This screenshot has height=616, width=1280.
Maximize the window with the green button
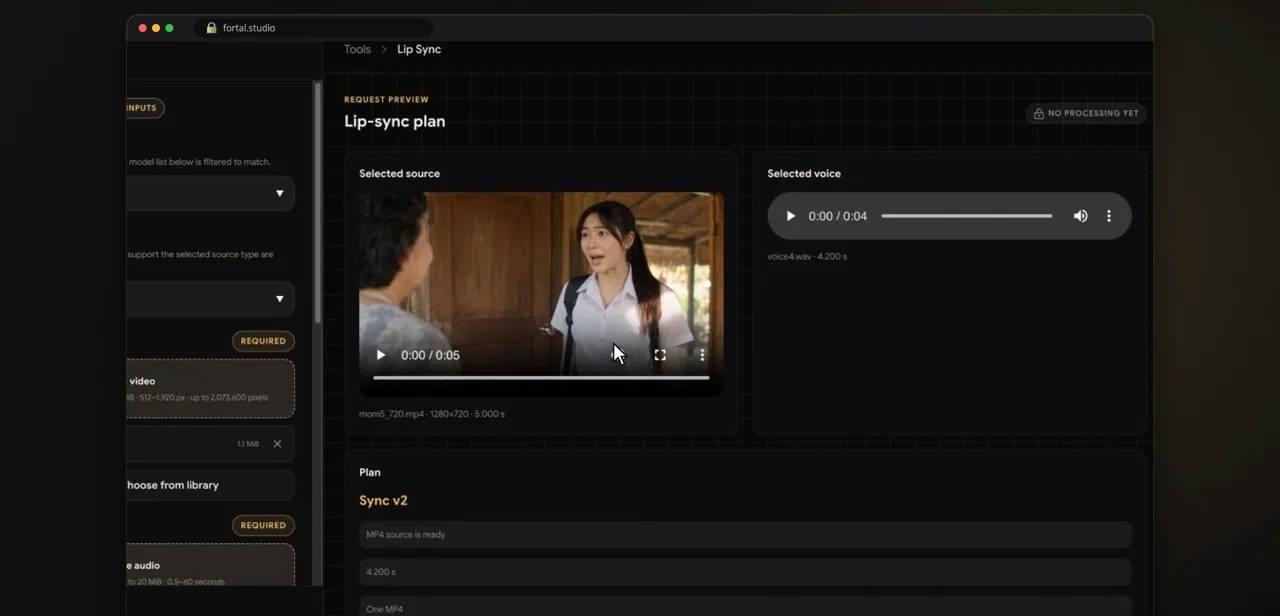[x=169, y=28]
